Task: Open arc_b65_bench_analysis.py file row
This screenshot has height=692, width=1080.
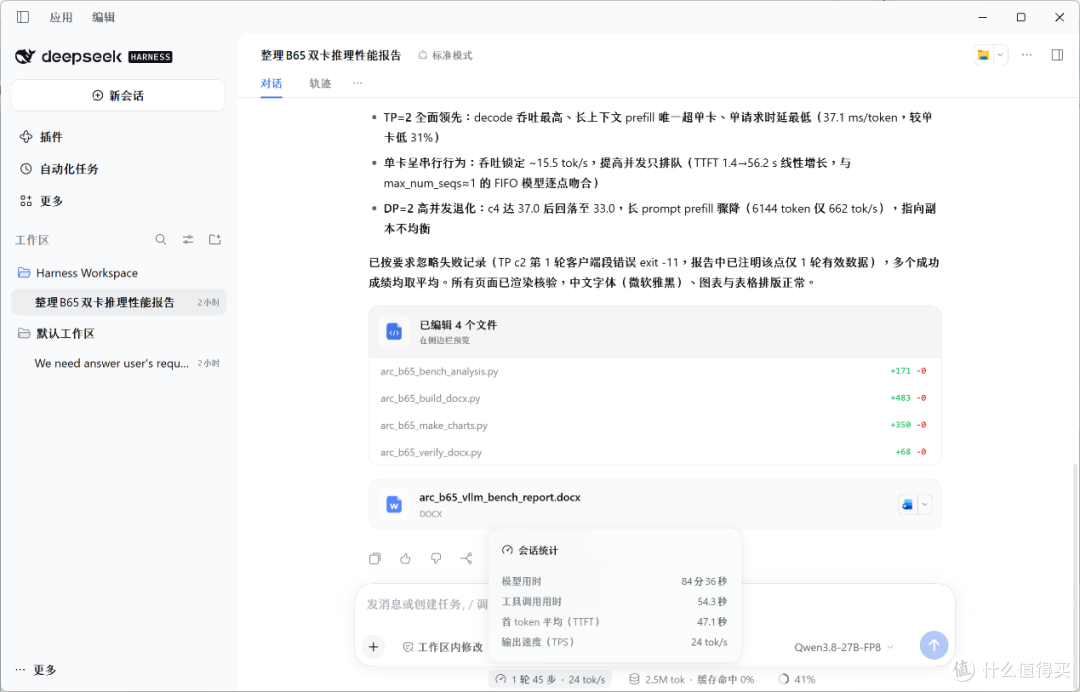Action: pyautogui.click(x=654, y=371)
